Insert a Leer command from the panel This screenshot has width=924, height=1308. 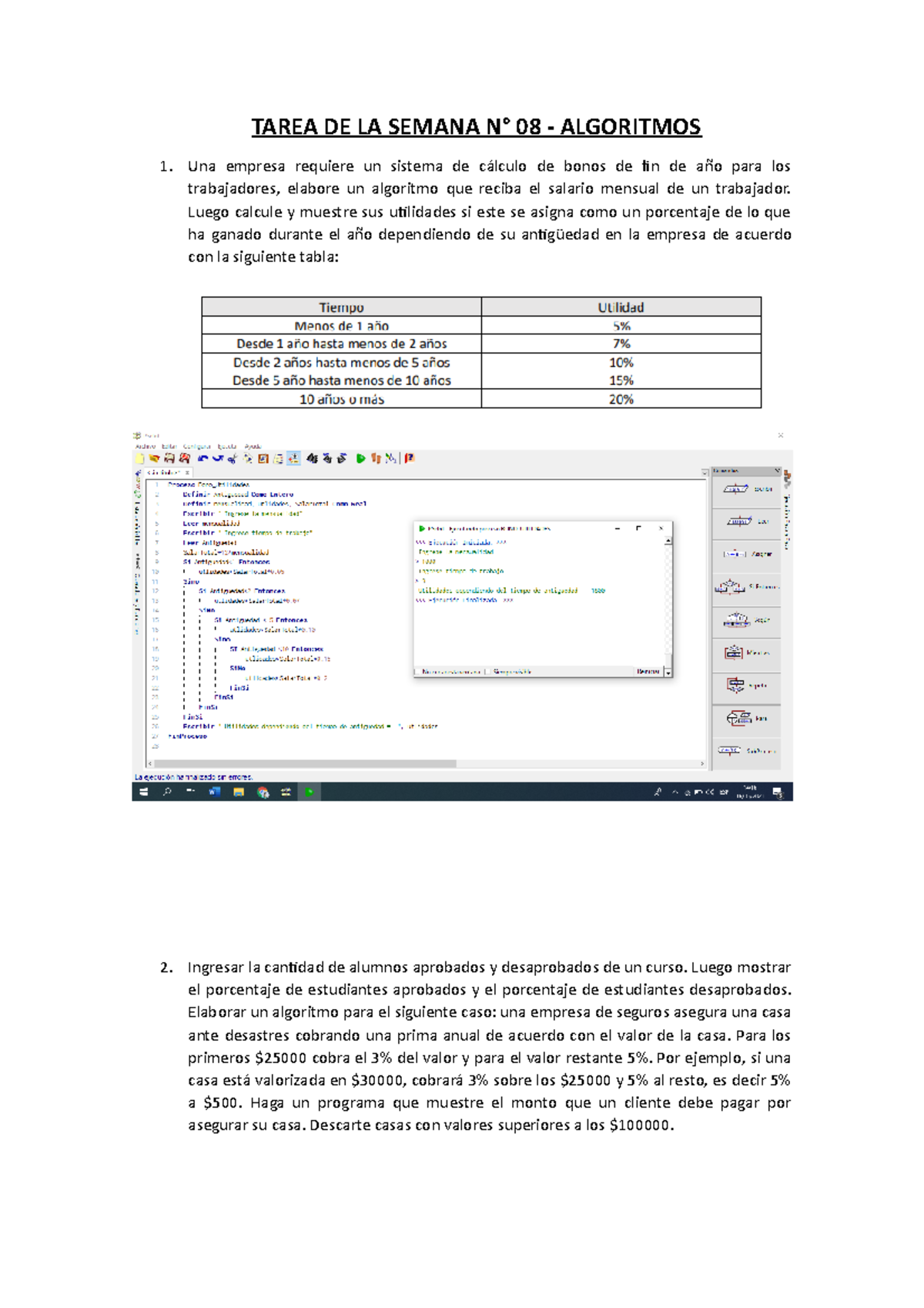pos(746,522)
